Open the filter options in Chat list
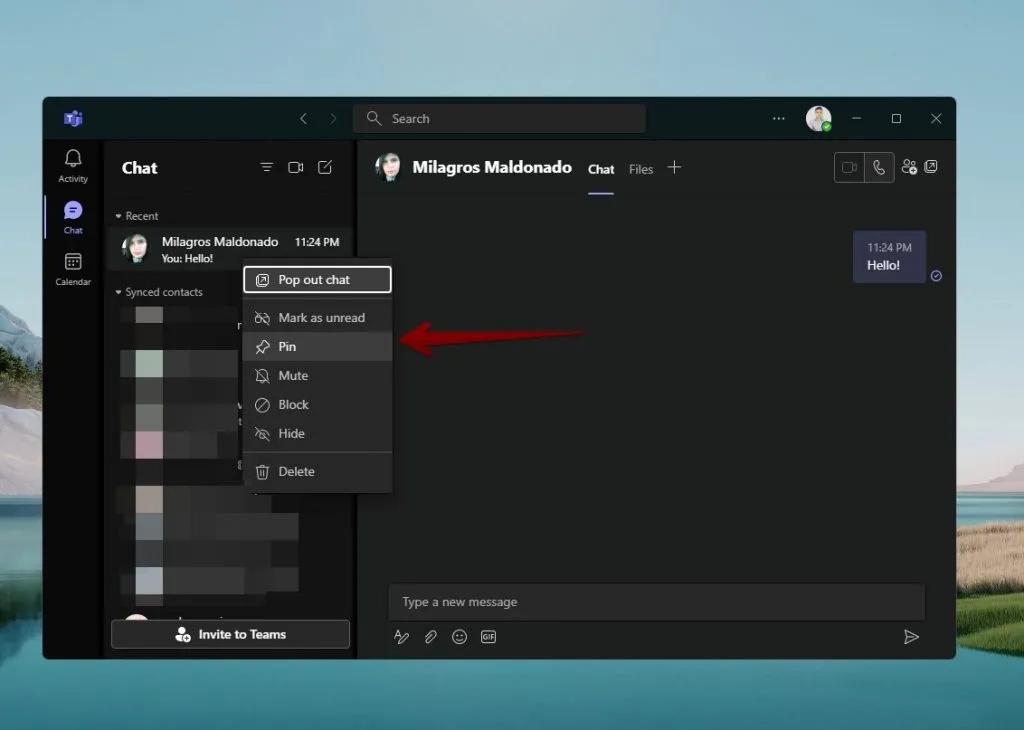The width and height of the screenshot is (1024, 730). click(266, 167)
